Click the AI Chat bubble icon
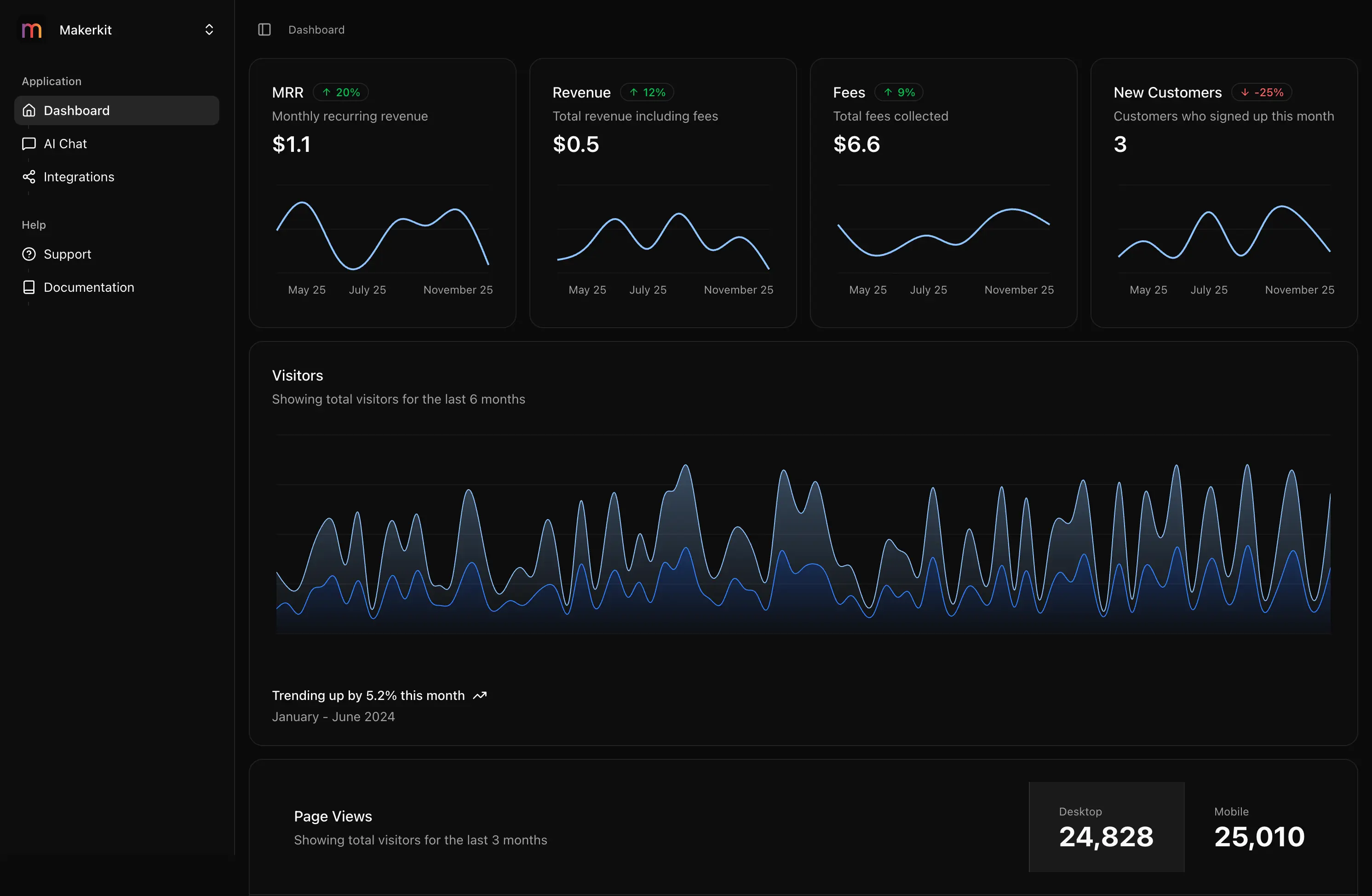 pos(29,143)
